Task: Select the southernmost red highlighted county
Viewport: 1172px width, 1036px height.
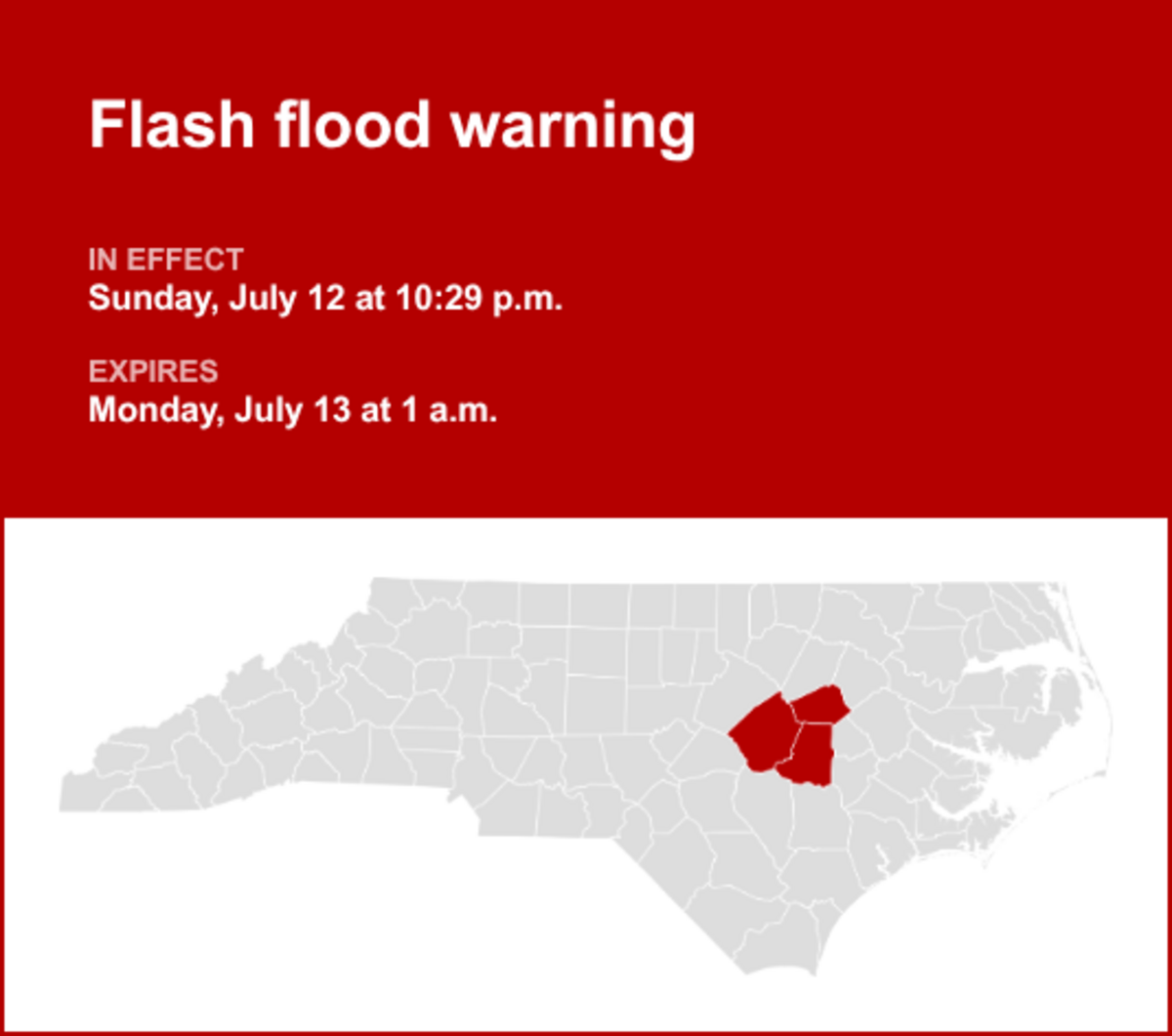Action: tap(807, 755)
